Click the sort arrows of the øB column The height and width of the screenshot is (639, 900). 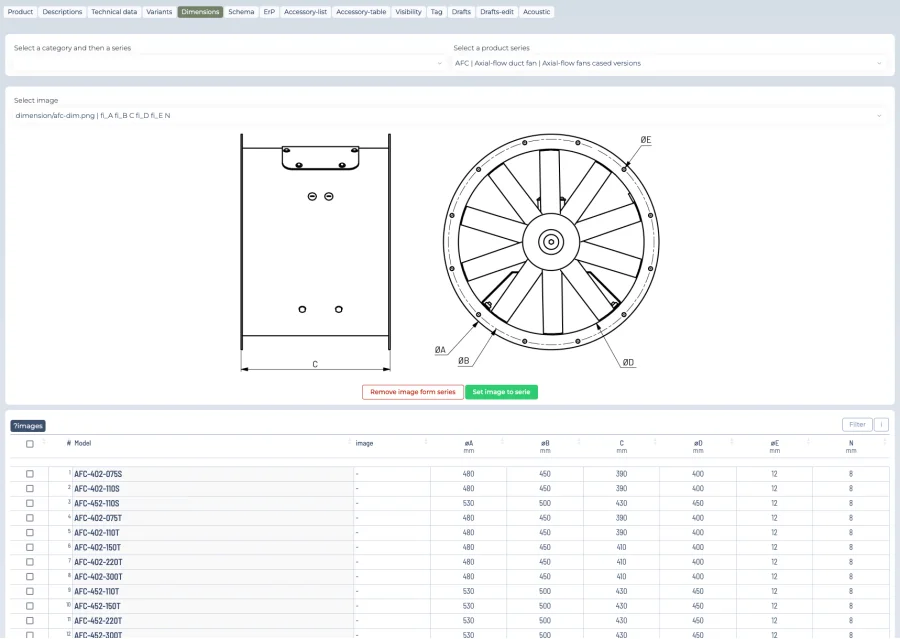point(579,442)
